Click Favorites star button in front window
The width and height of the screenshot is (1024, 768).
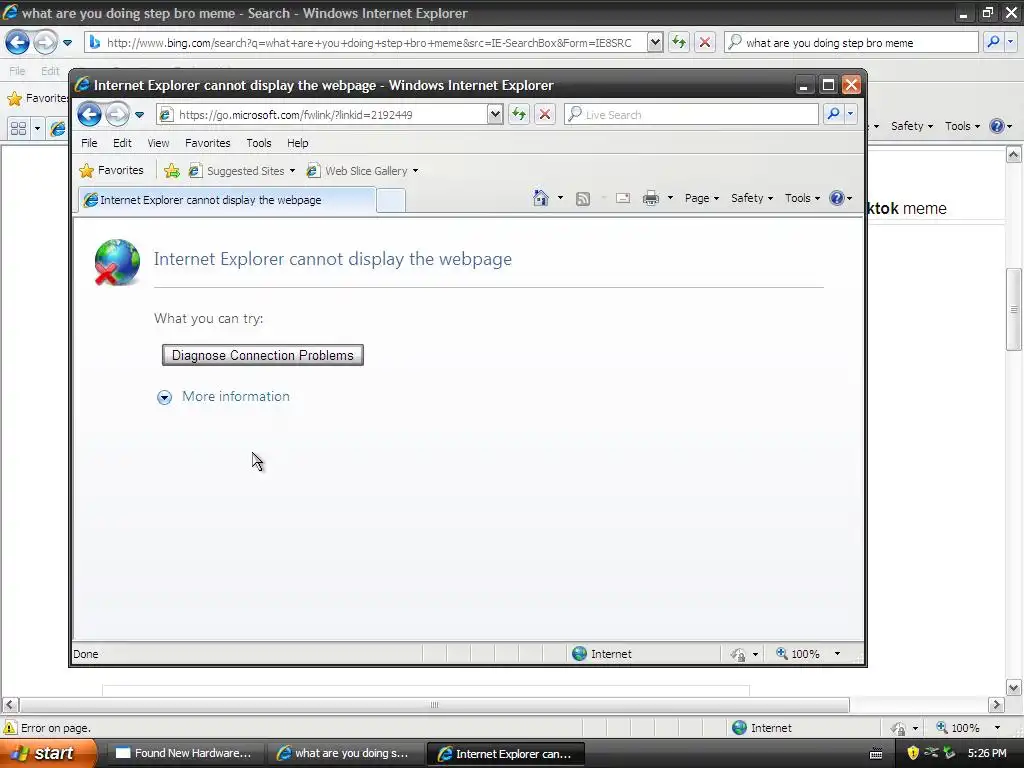pyautogui.click(x=111, y=170)
